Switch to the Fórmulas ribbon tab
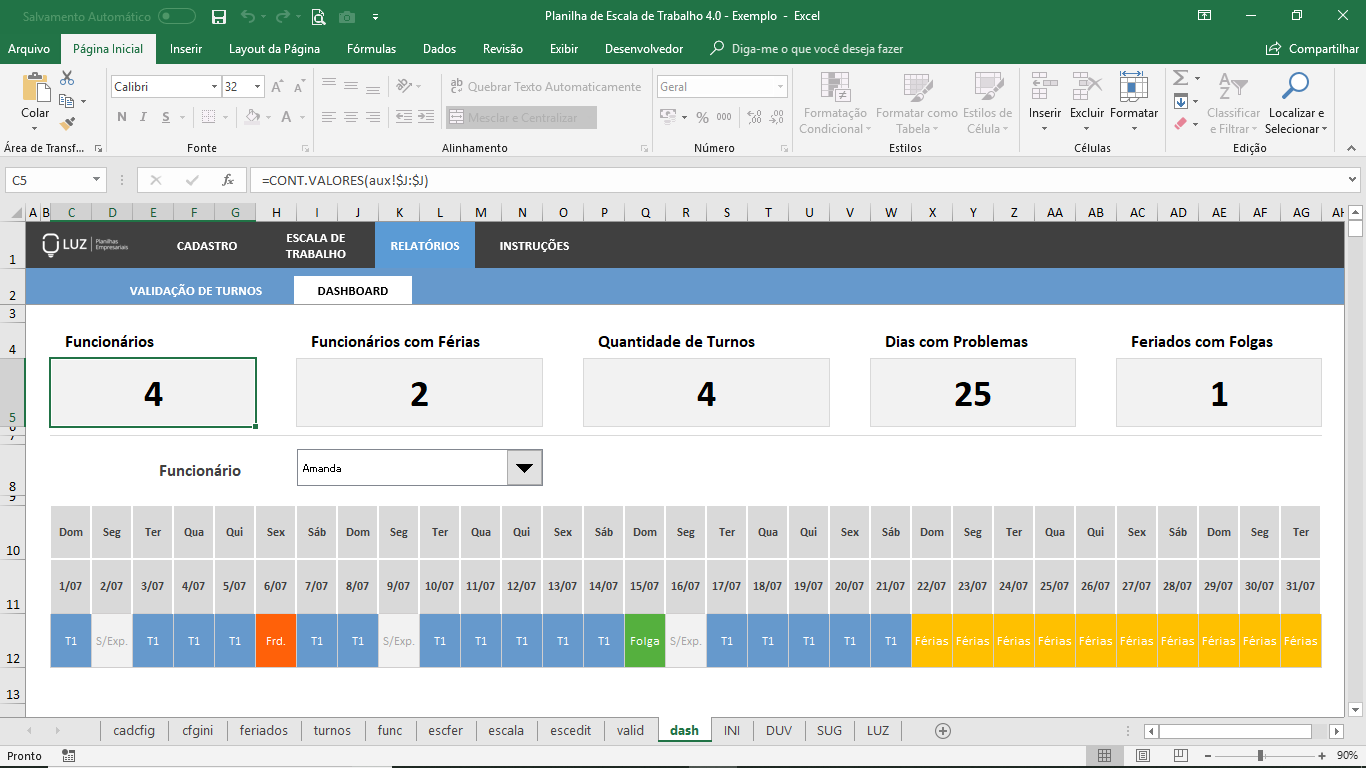The image size is (1366, 768). 371,49
